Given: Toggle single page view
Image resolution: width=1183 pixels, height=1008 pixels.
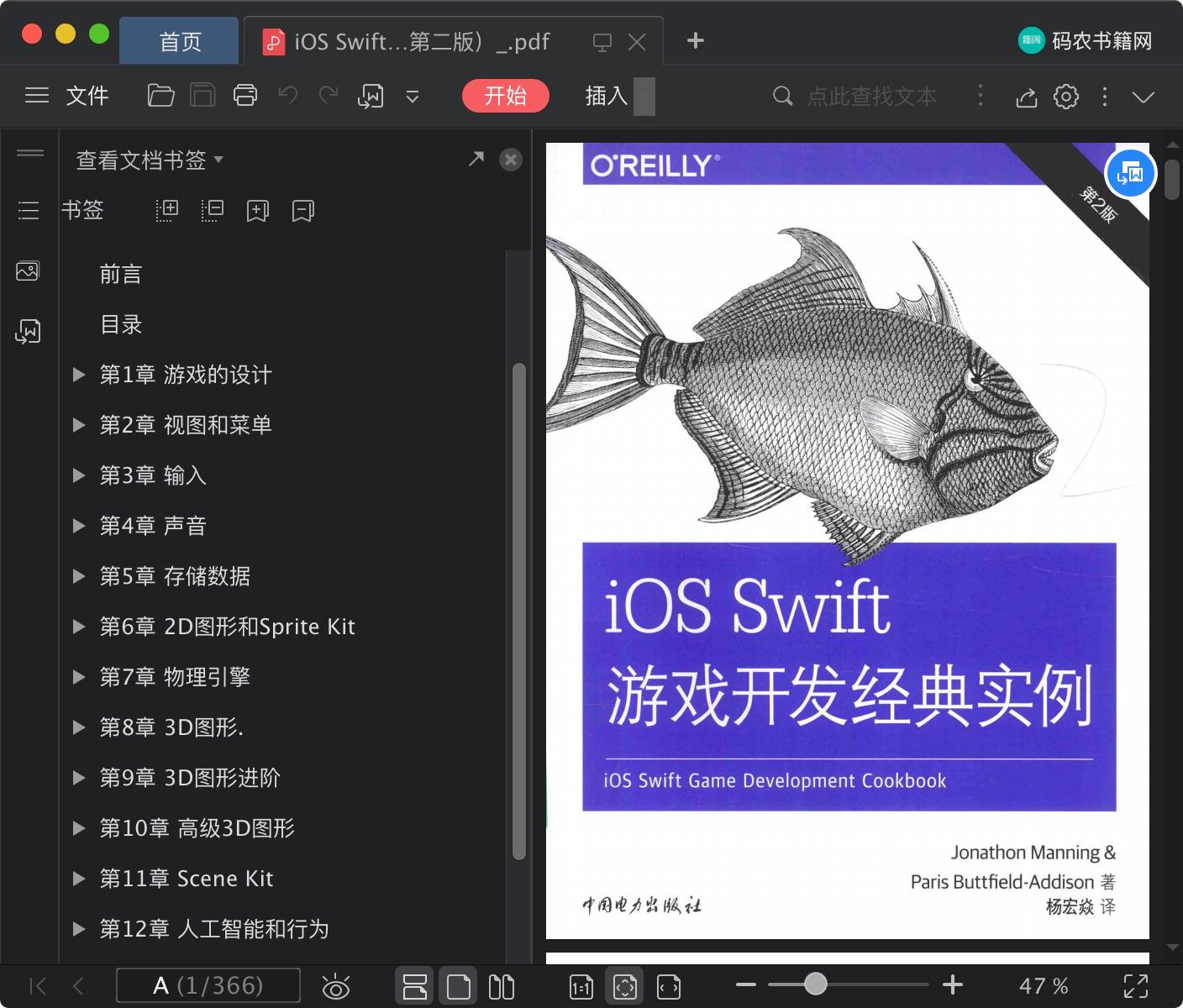Looking at the screenshot, I should tap(459, 986).
